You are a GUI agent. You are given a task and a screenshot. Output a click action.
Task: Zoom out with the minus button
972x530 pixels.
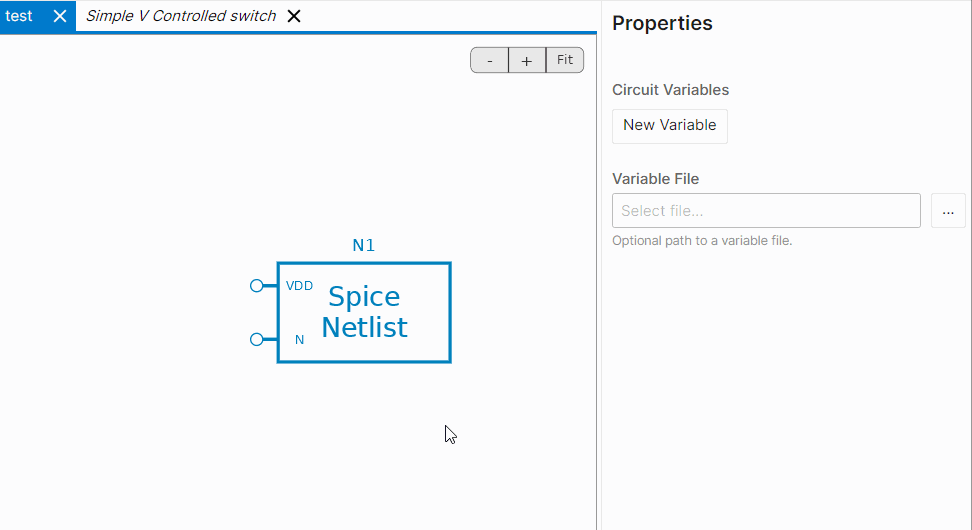[x=490, y=60]
